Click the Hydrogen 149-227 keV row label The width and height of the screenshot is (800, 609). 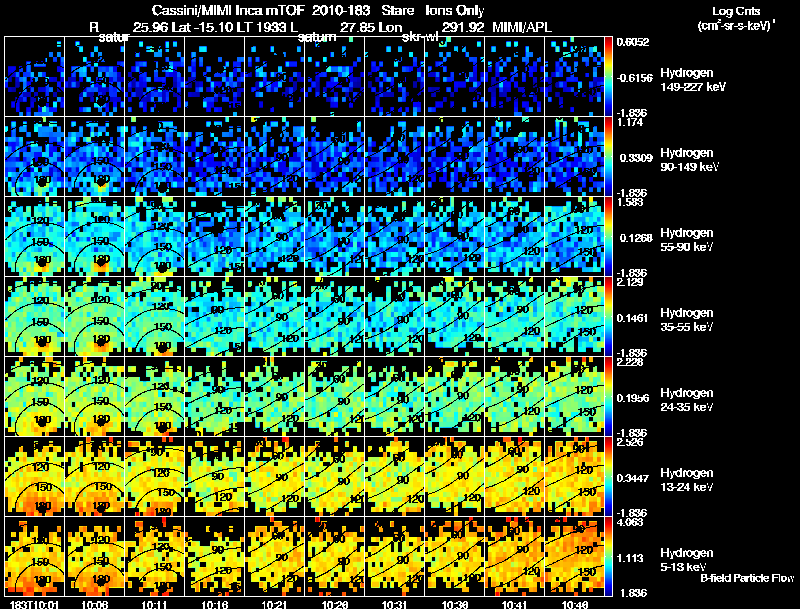(x=693, y=80)
